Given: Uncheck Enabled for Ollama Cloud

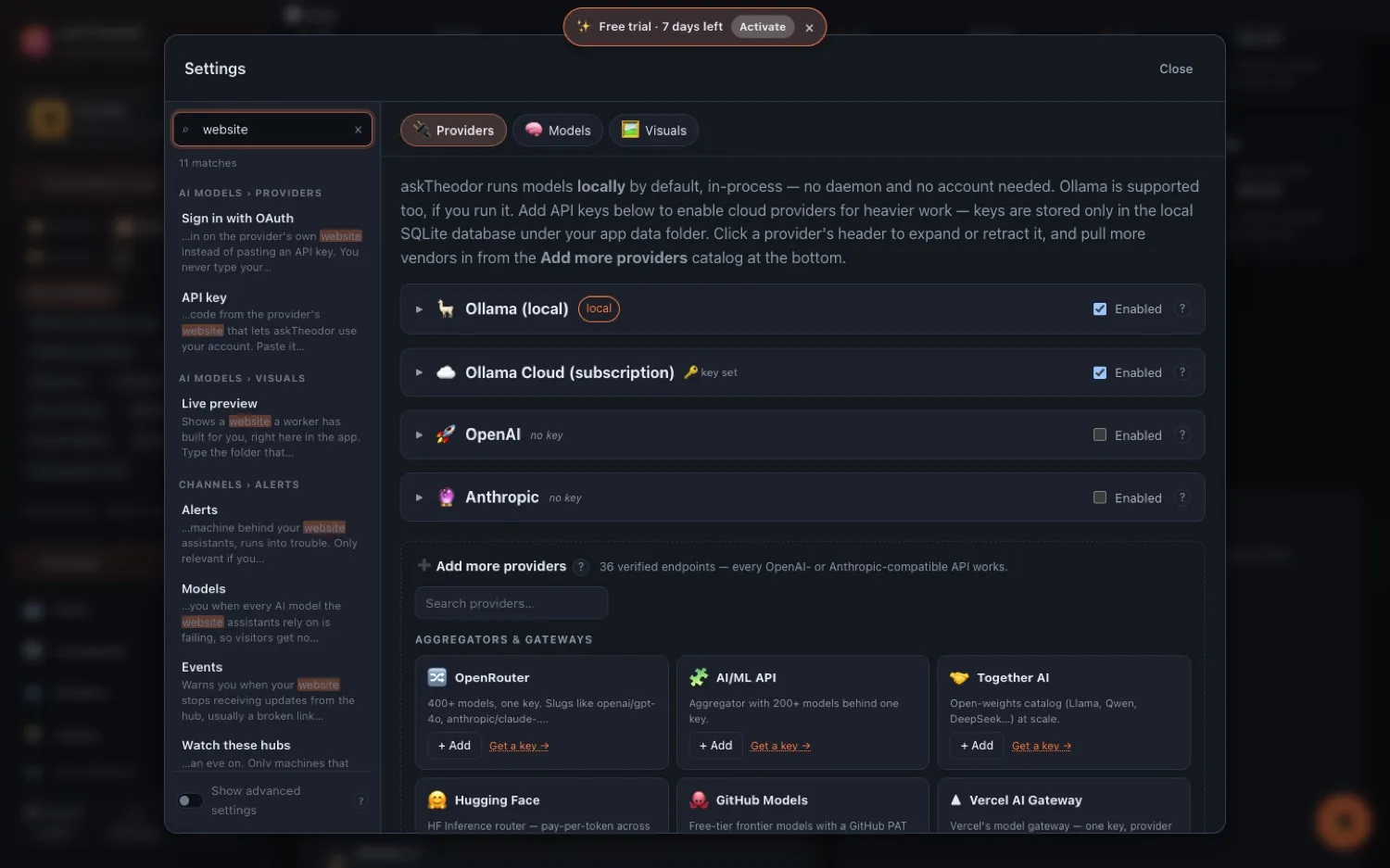Looking at the screenshot, I should pos(1100,372).
